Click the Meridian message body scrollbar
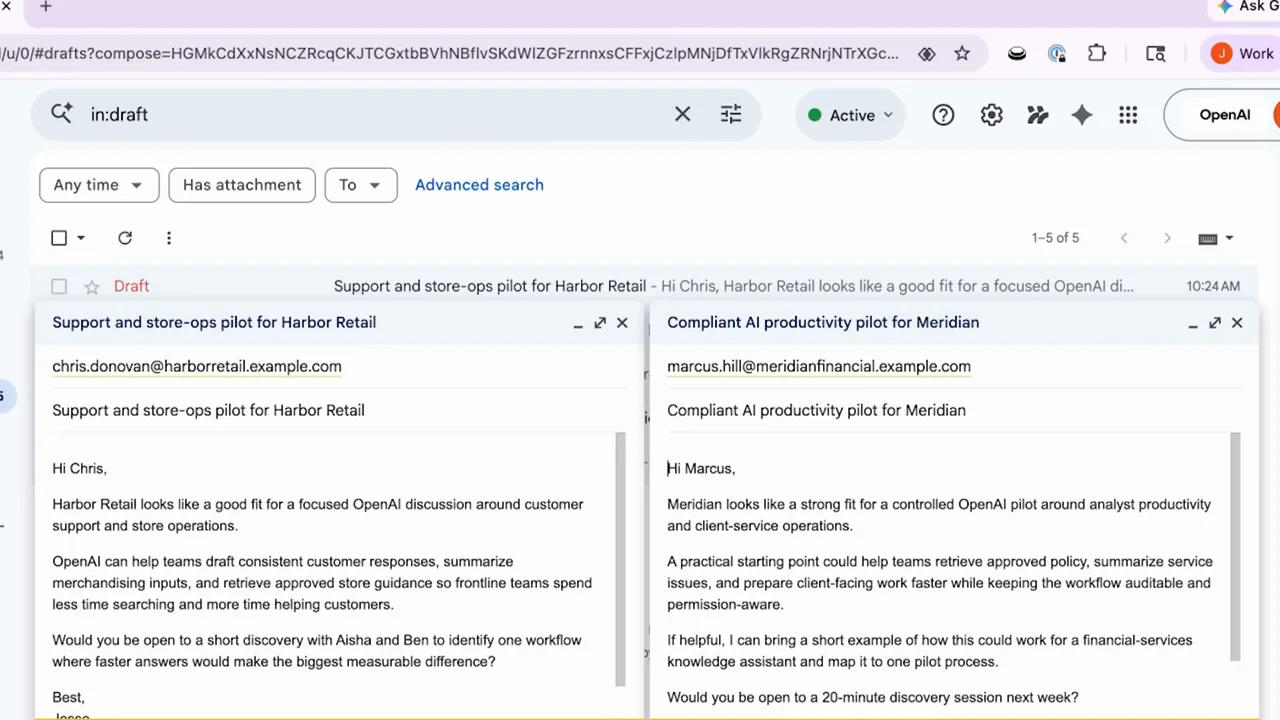Screen dimensions: 1280x720 pyautogui.click(x=1235, y=546)
